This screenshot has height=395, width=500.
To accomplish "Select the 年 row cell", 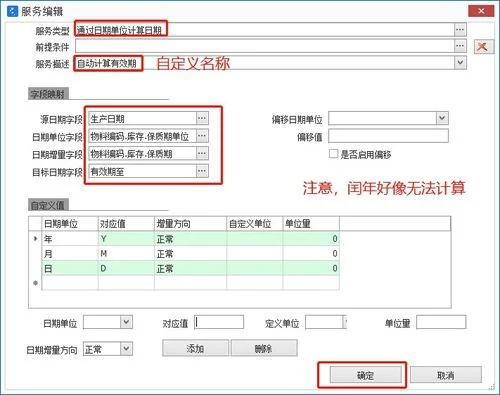I will pyautogui.click(x=70, y=239).
